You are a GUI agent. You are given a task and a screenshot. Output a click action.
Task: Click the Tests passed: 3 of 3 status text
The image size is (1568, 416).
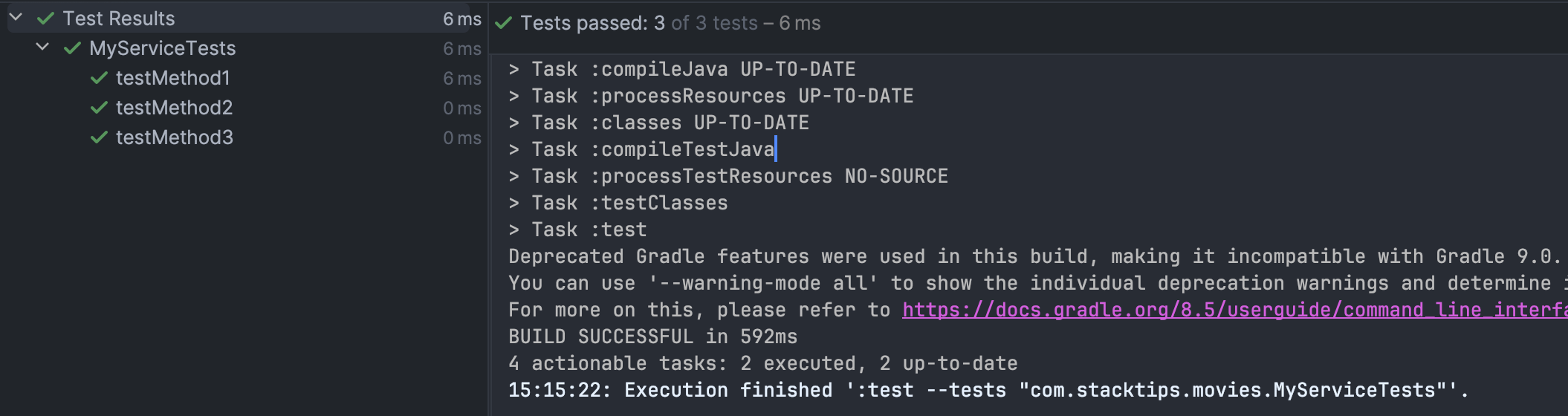(670, 23)
